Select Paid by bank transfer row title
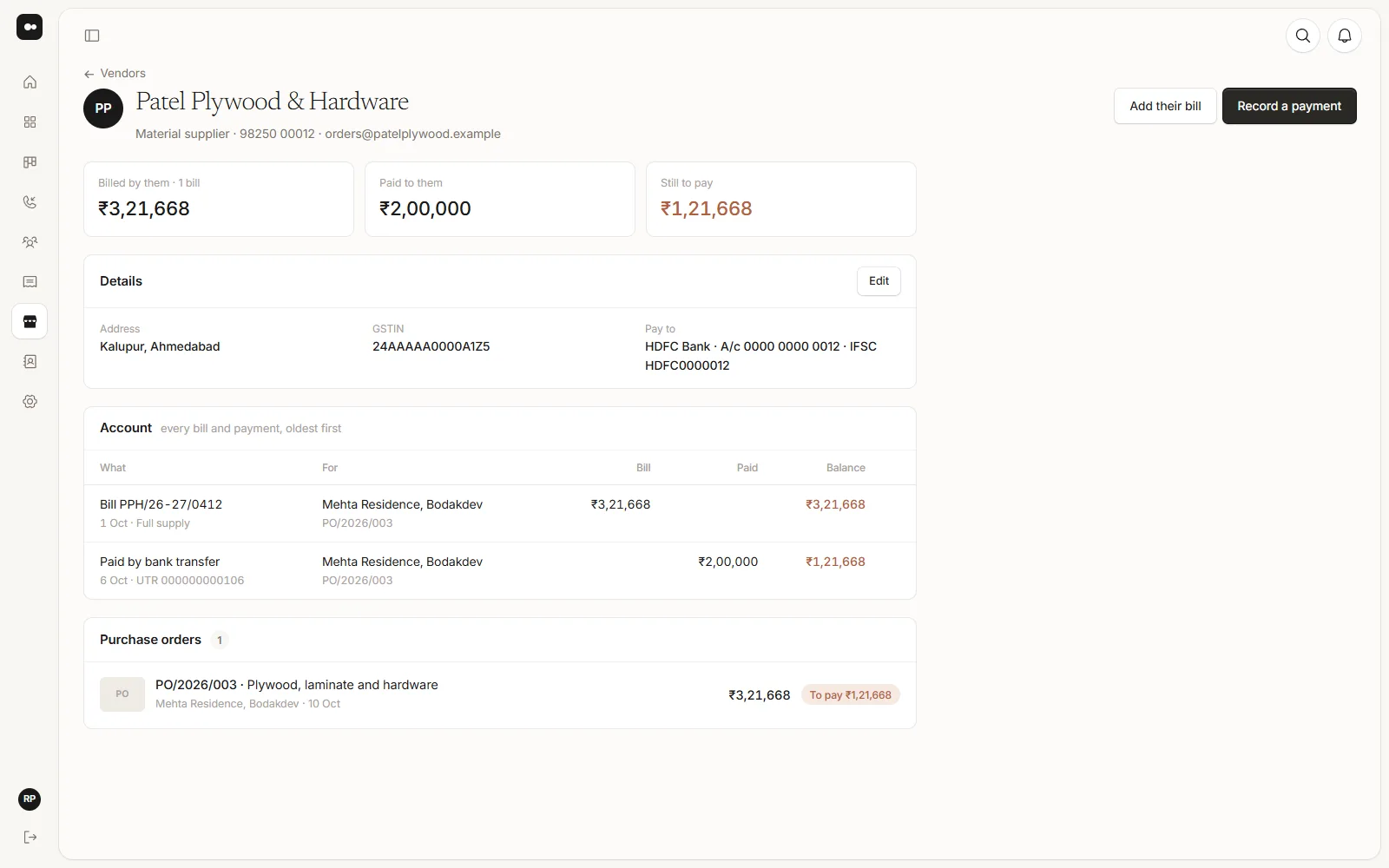This screenshot has width=1389, height=868. pyautogui.click(x=160, y=562)
